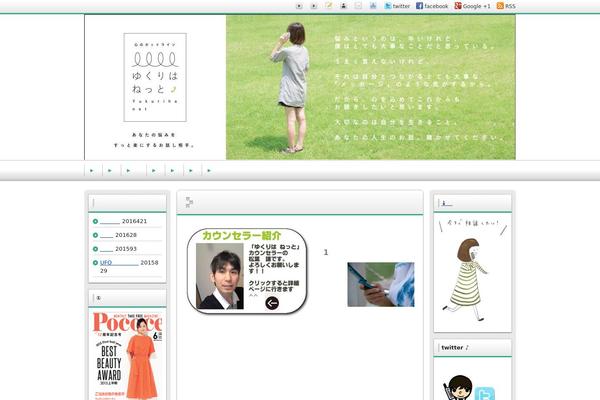Open the Poco'ce magazine cover image

(127, 356)
